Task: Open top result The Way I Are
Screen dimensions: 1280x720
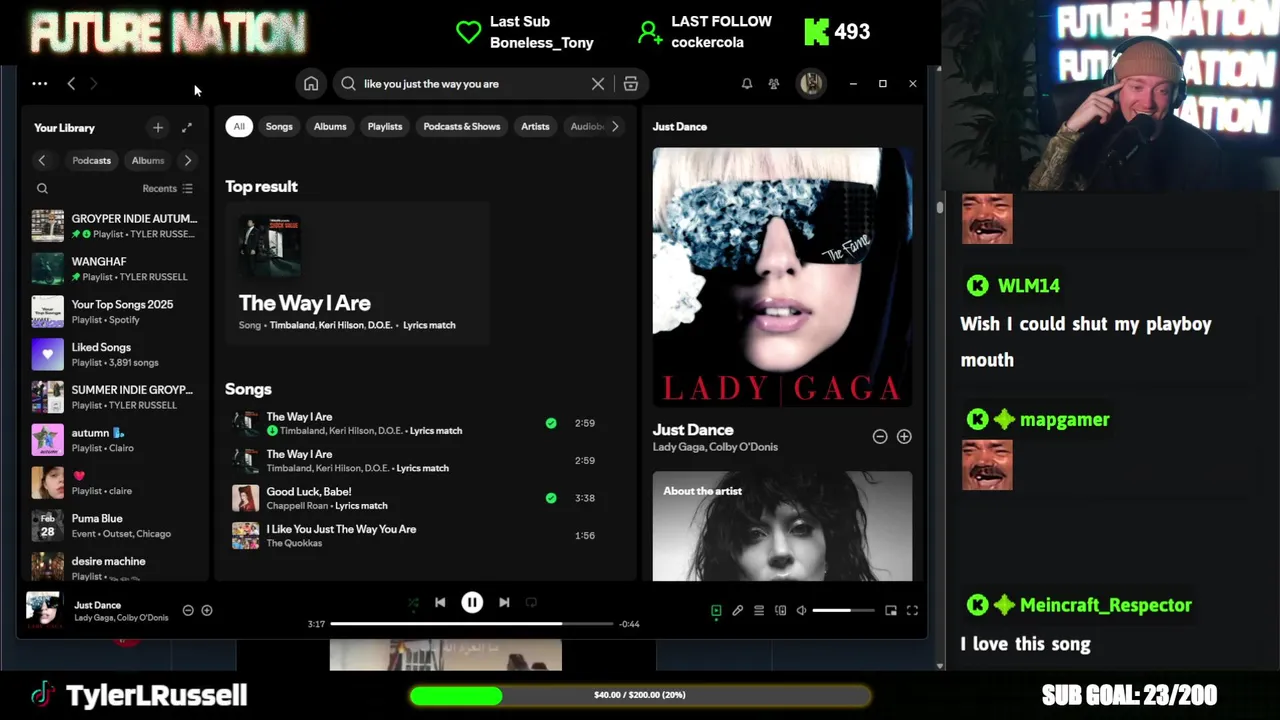Action: 357,273
